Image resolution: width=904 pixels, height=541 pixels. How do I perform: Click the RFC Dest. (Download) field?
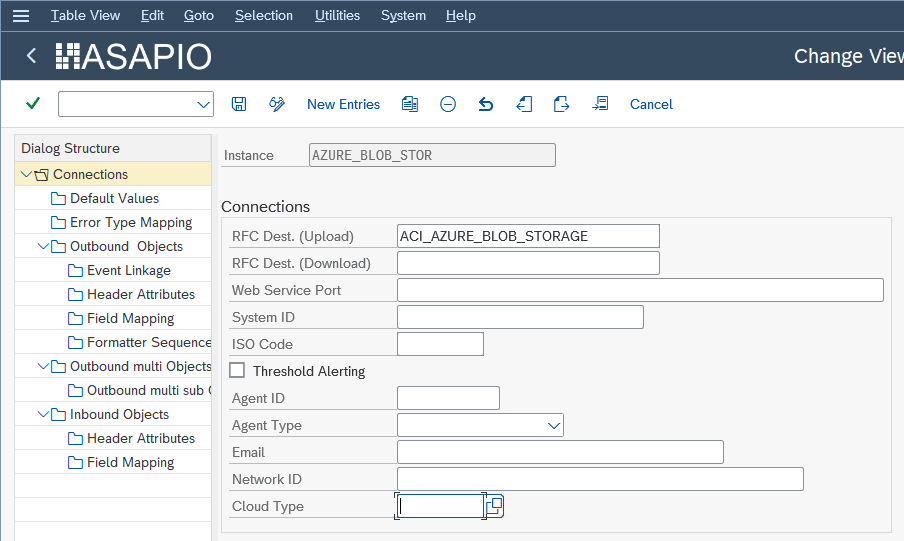coord(528,263)
